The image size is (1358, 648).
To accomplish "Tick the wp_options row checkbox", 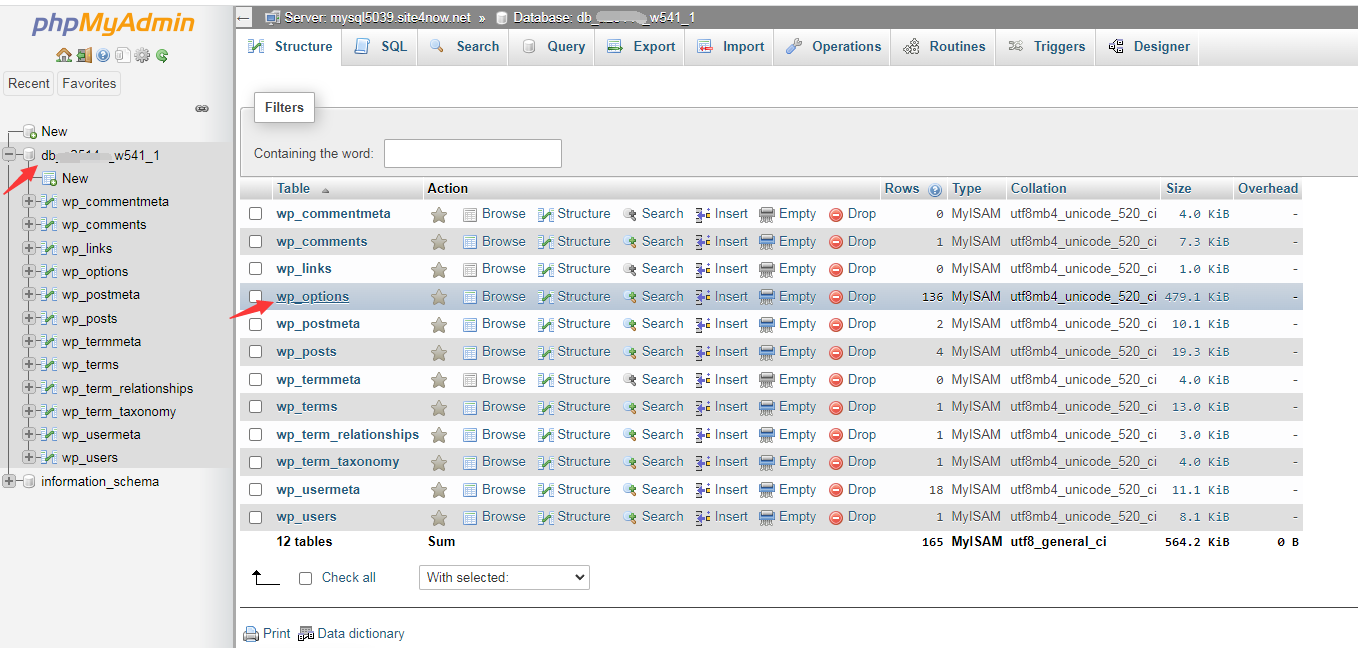I will pos(256,297).
